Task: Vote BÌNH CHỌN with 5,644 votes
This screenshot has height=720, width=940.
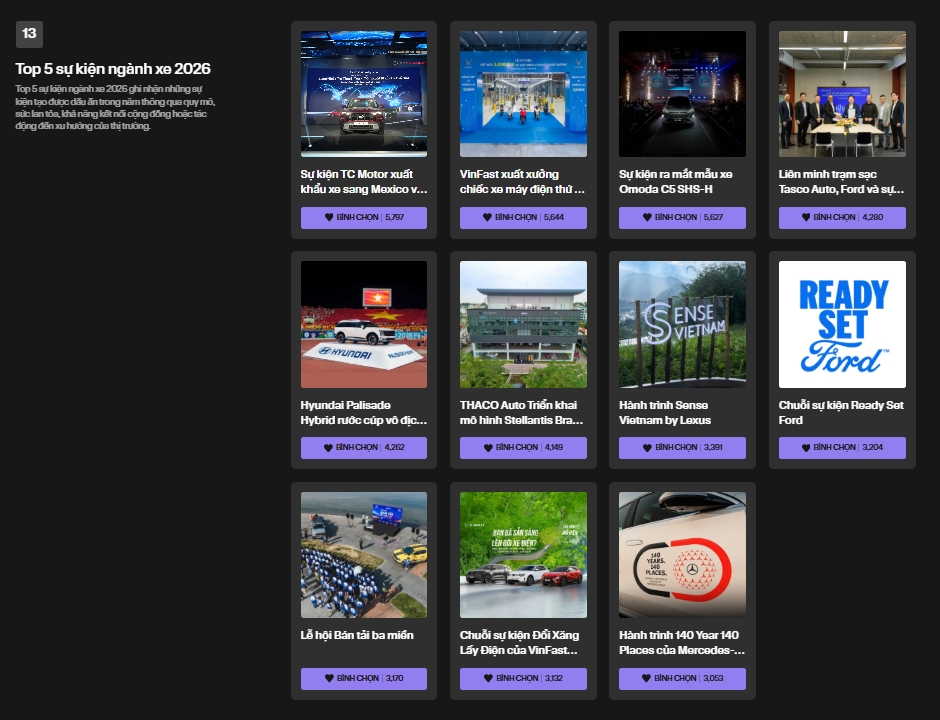Action: (x=523, y=218)
